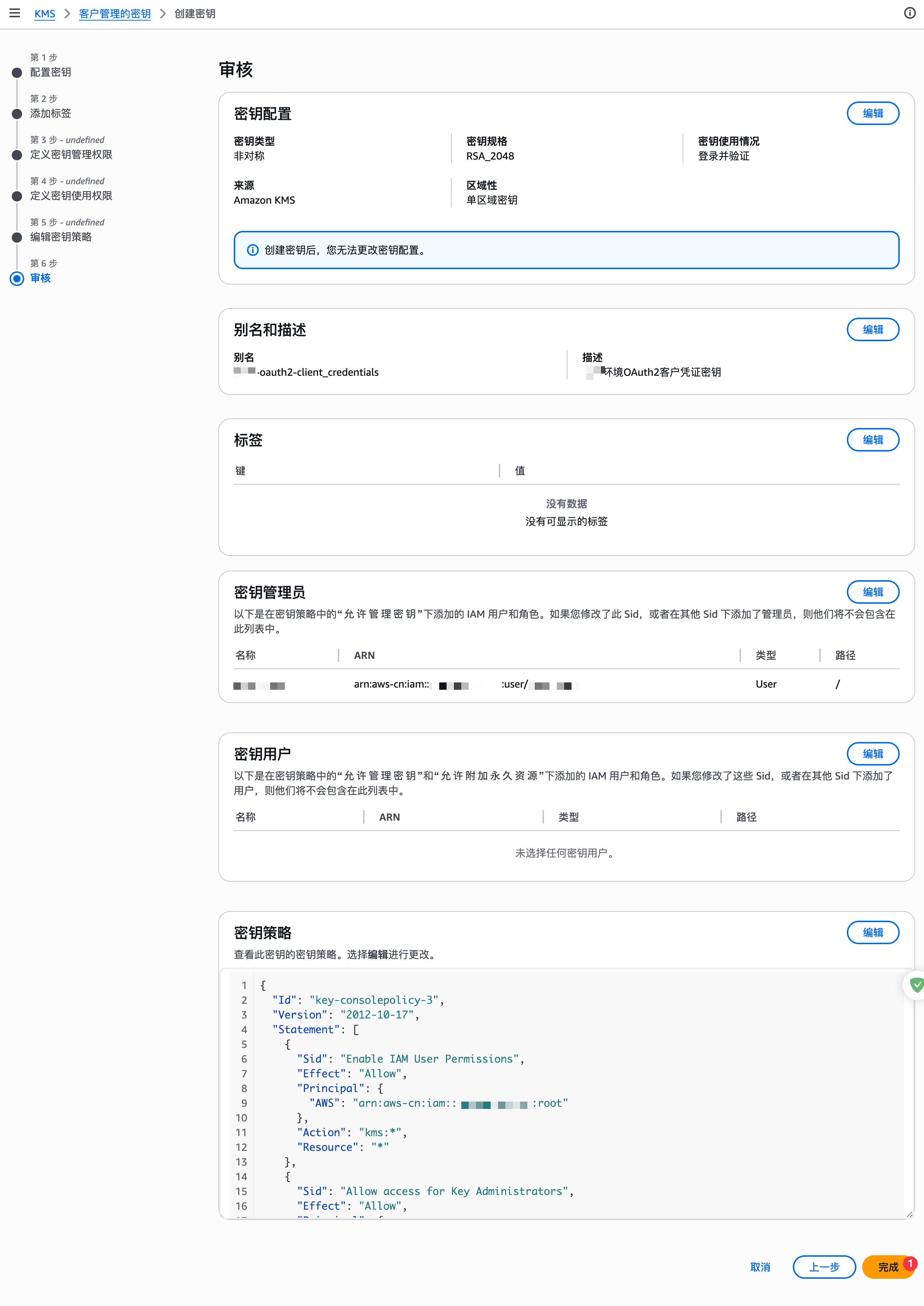Click the green policy validation badge

(917, 985)
